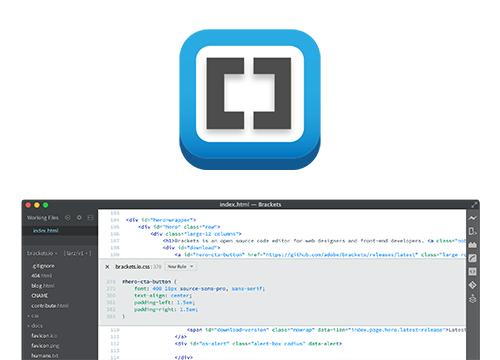The width and height of the screenshot is (500, 360).
Task: Open the New Rule dropdown
Action: [180, 267]
